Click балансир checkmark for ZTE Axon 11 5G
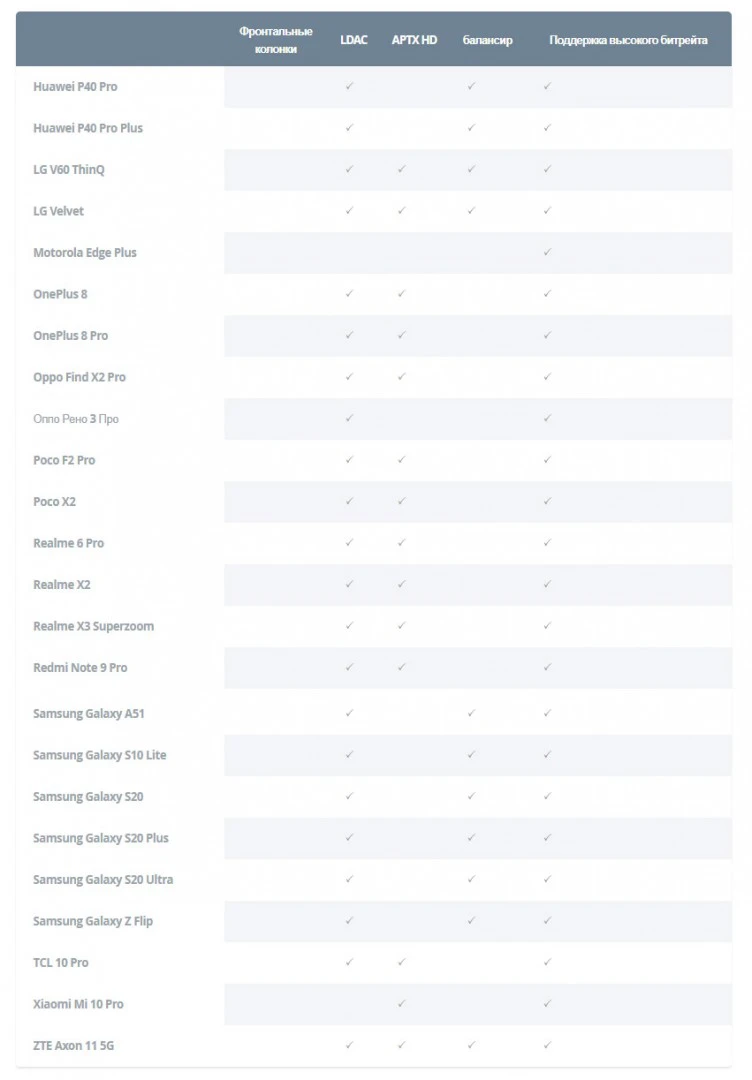The height and width of the screenshot is (1080, 752). [471, 1045]
